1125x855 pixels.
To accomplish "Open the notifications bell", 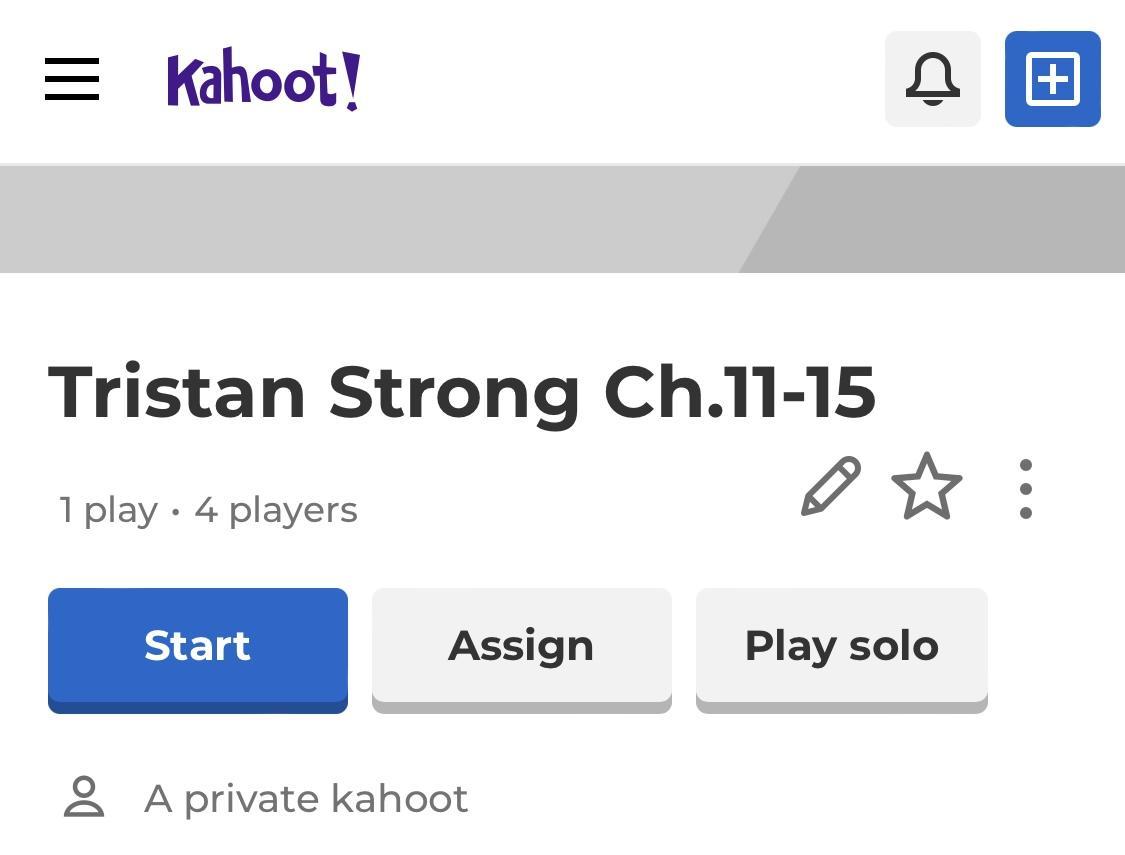I will 932,79.
